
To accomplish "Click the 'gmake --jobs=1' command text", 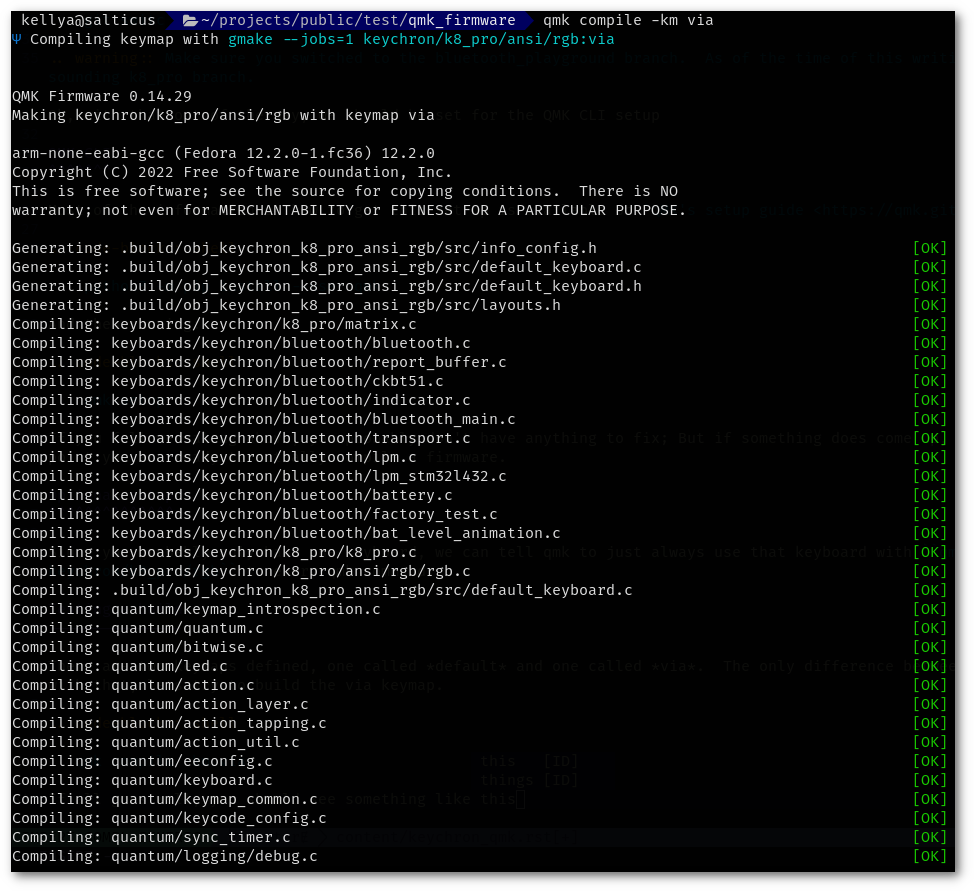I will 291,39.
